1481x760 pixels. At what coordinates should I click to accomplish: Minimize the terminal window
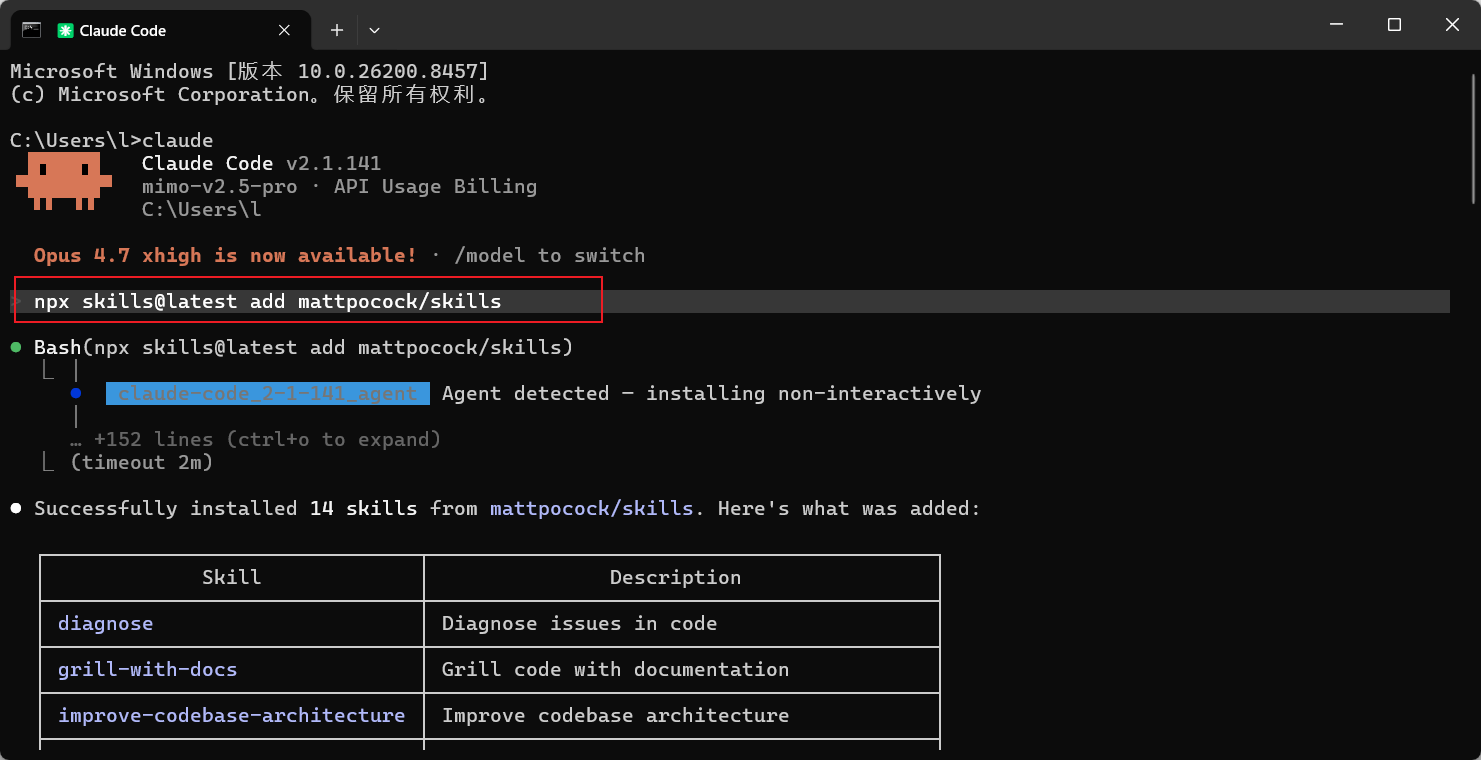[1334, 25]
